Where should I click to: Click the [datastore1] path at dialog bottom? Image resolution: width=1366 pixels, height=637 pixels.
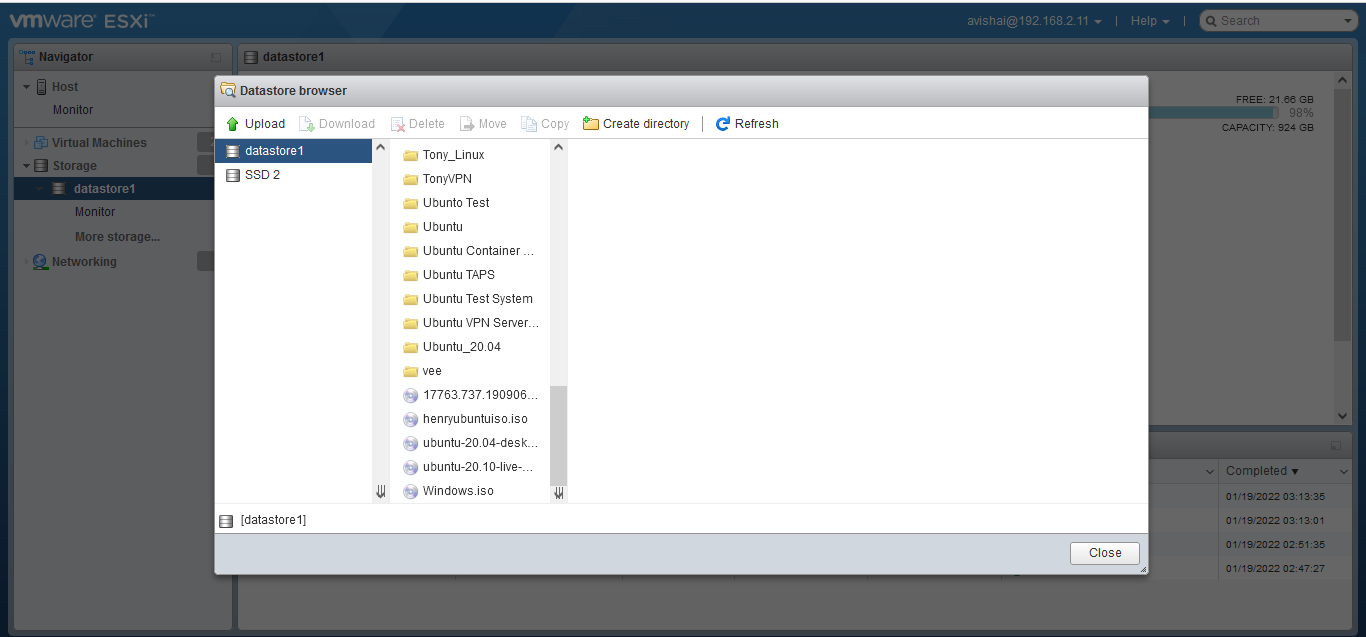[x=273, y=520]
